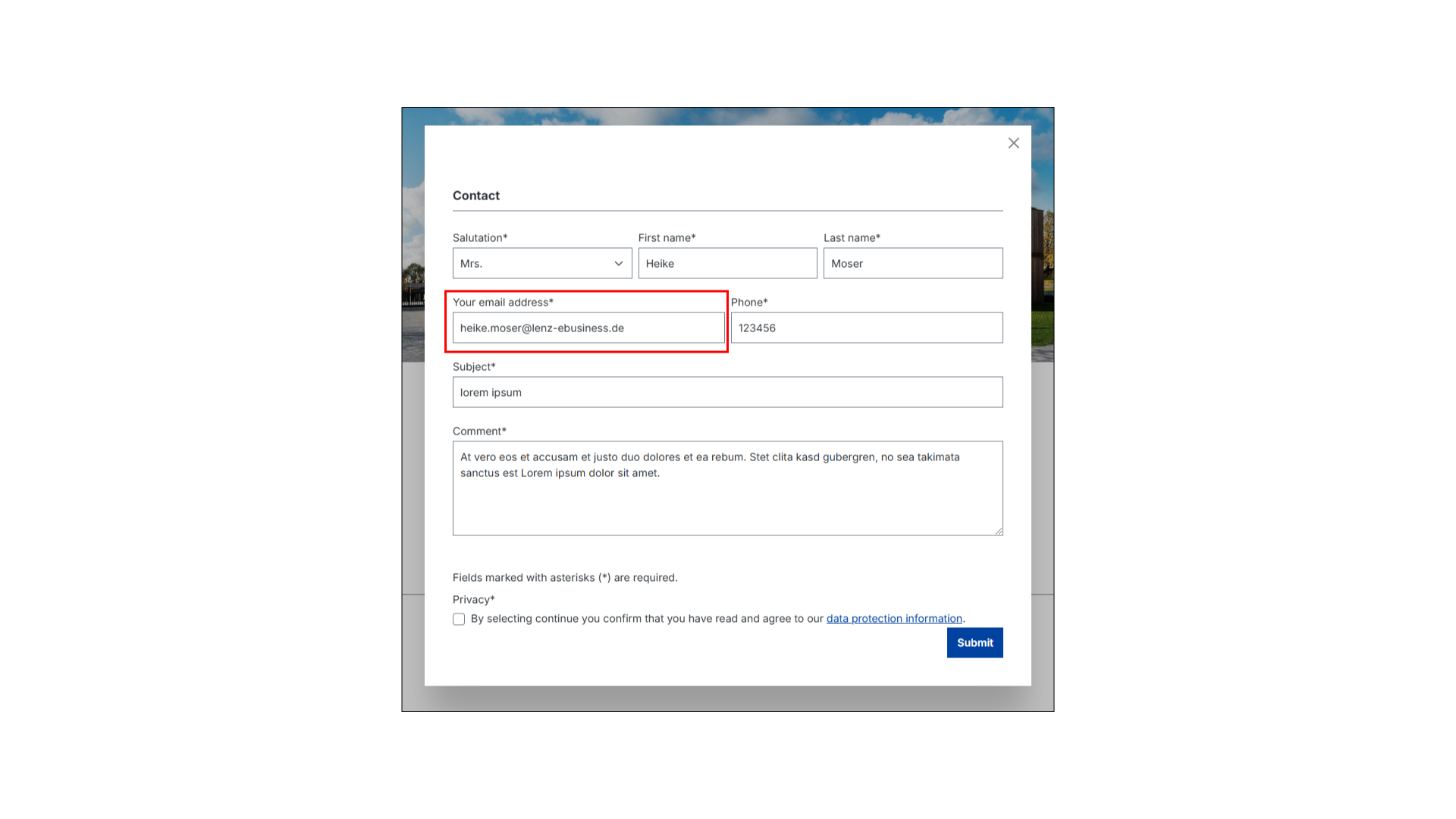Screen dimensions: 1456x819
Task: Click the data protection information link
Action: (x=894, y=618)
